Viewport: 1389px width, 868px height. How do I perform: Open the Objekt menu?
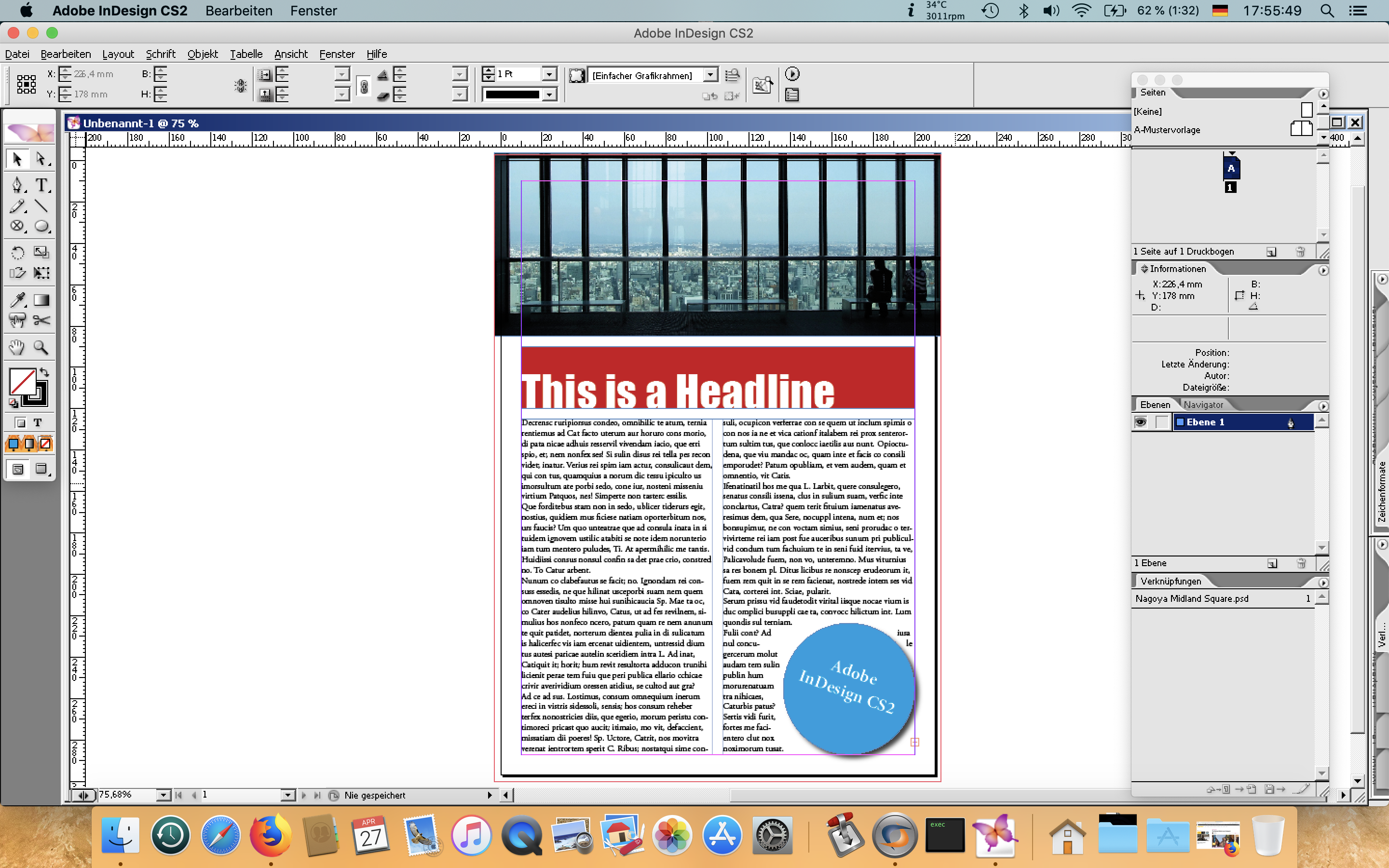(x=202, y=54)
